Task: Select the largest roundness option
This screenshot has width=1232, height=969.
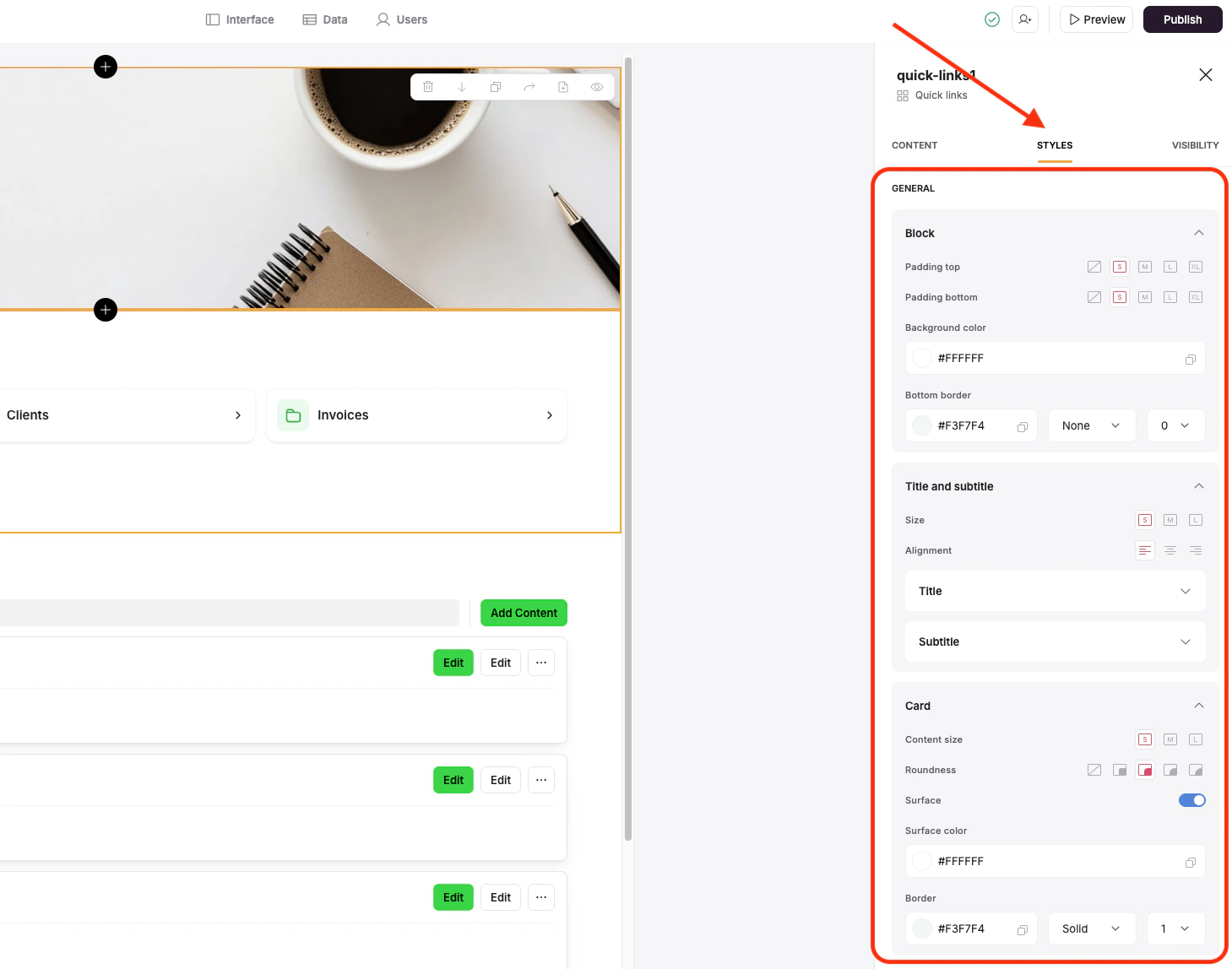Action: coord(1196,770)
